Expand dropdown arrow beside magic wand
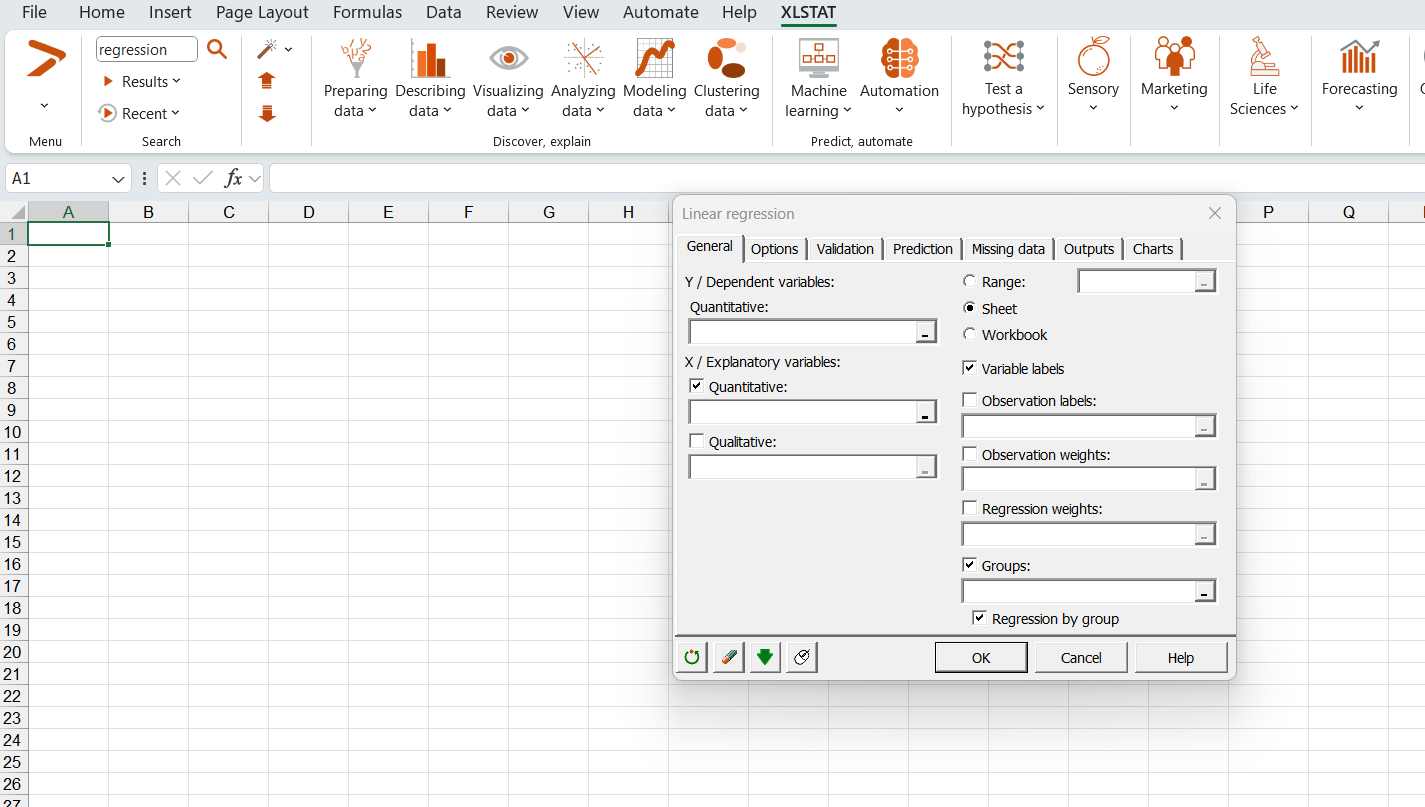Screen dimensions: 1425x807 288,49
